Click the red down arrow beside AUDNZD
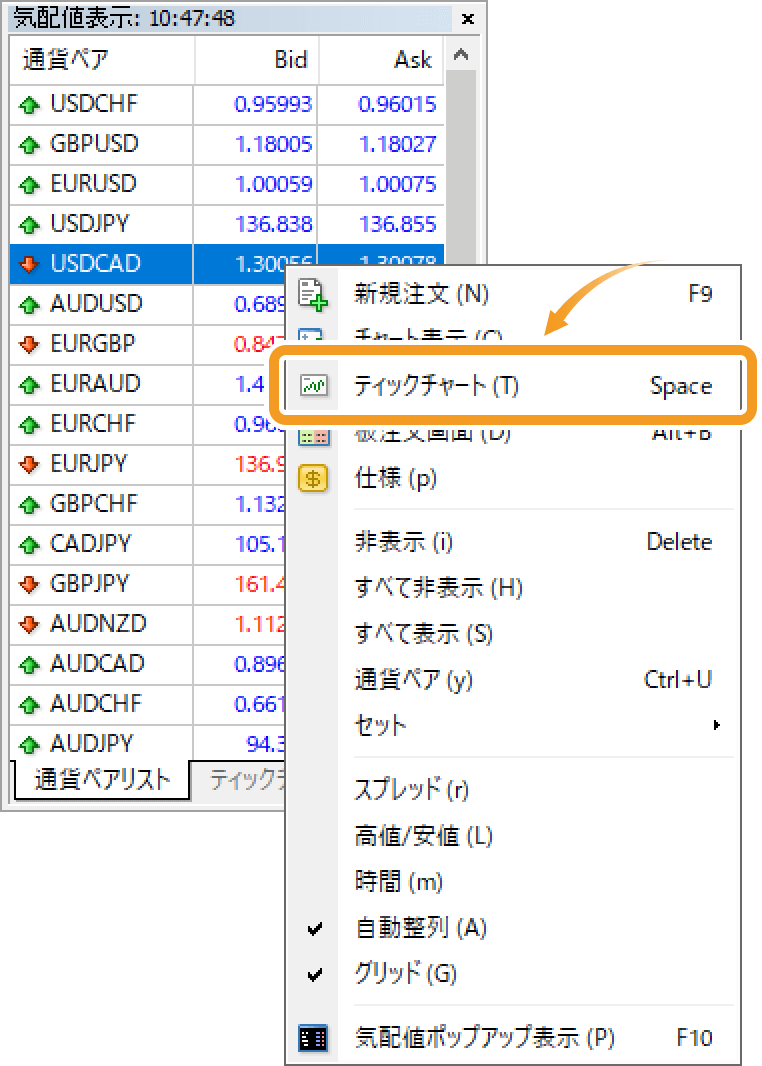762x1066 pixels. tap(29, 625)
